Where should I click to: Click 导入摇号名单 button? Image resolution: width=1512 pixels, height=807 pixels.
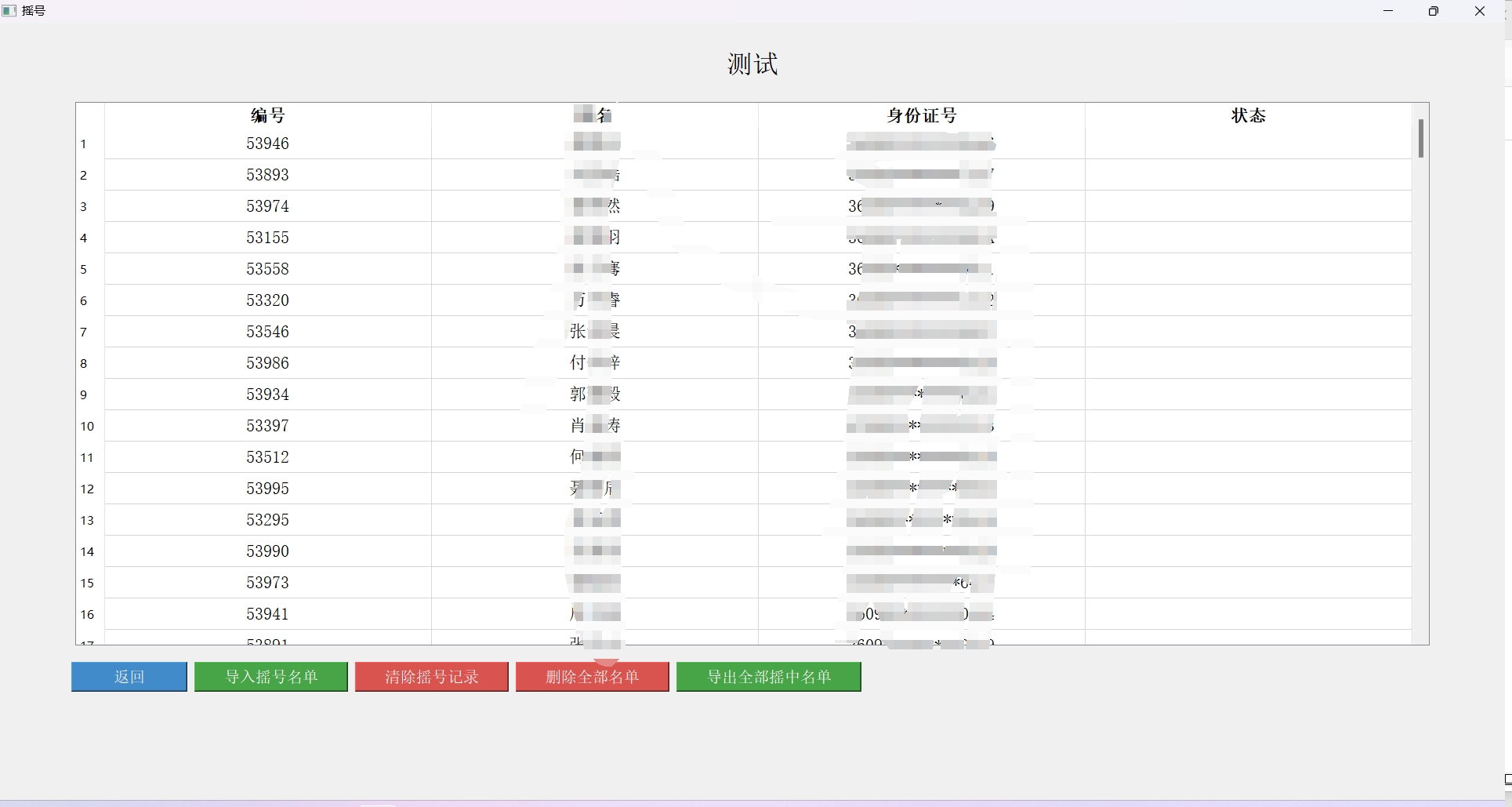271,677
